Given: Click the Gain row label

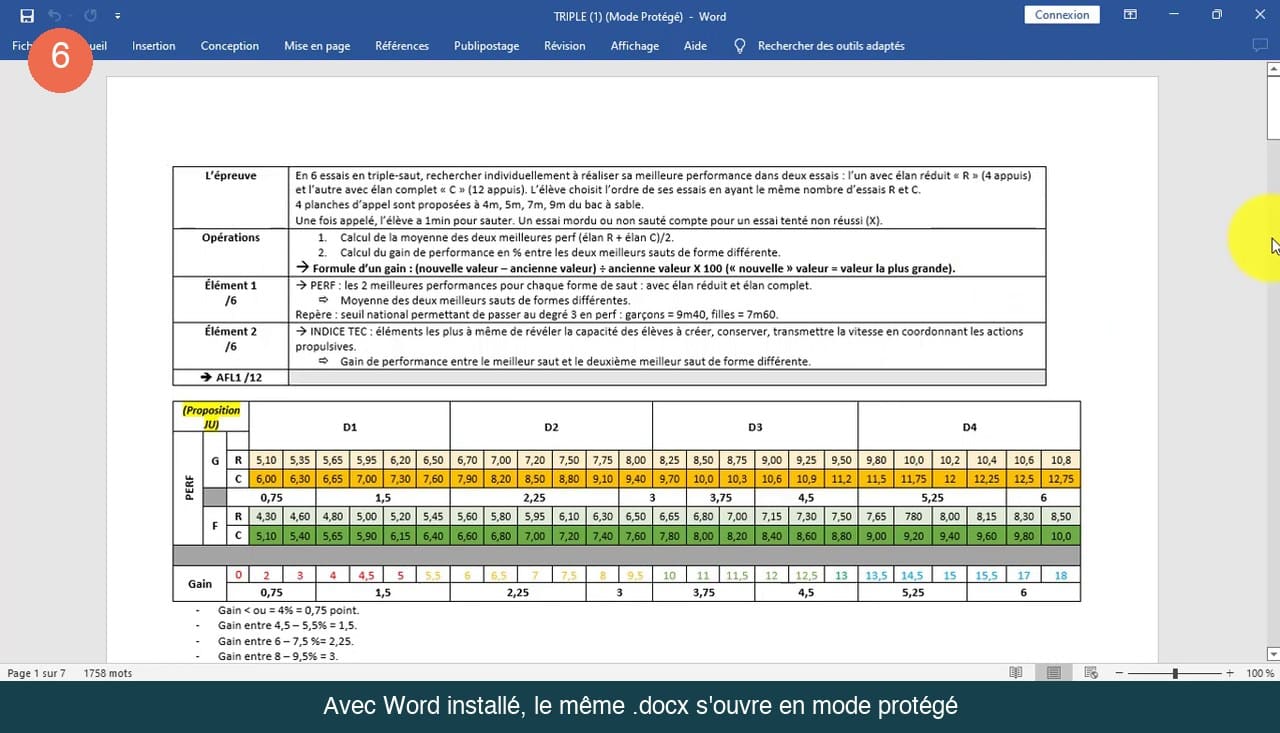Looking at the screenshot, I should (200, 584).
